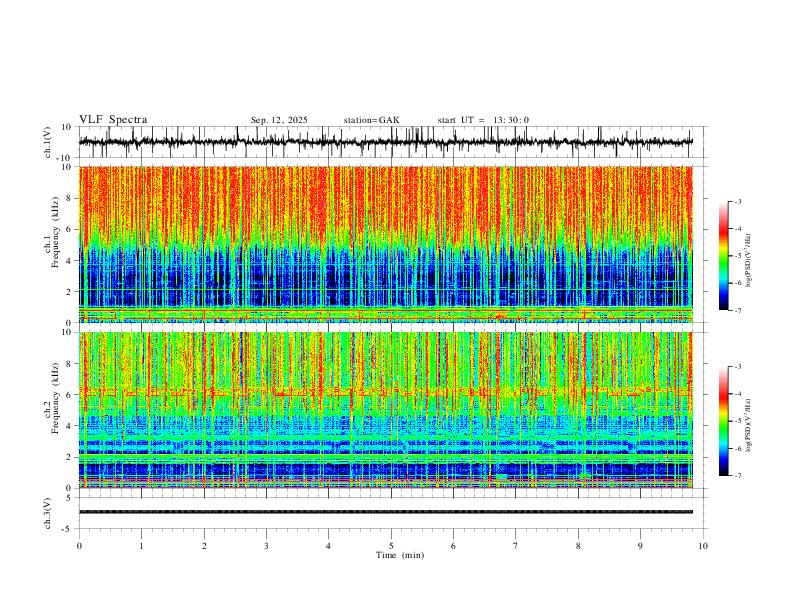The image size is (792, 612).
Task: Click the ch.1 color bar "log(PSD)" label
Action: [x=749, y=260]
